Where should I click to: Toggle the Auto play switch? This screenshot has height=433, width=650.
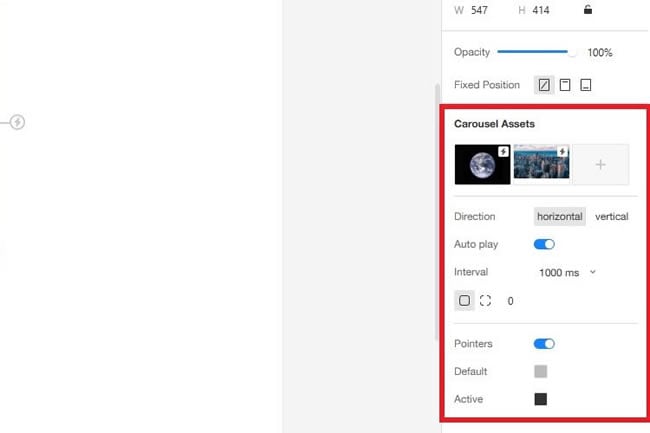coord(544,244)
